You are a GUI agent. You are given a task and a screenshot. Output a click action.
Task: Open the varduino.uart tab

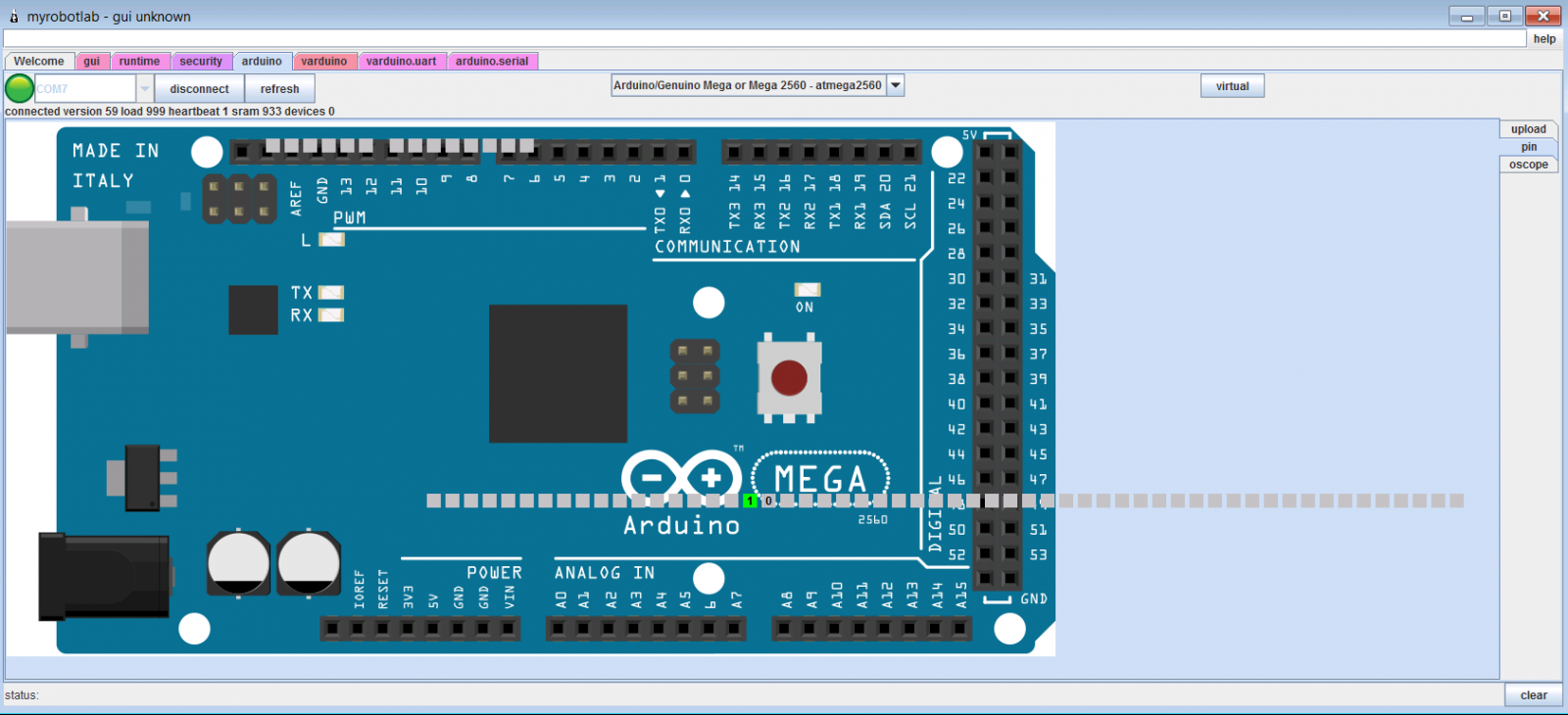point(401,61)
